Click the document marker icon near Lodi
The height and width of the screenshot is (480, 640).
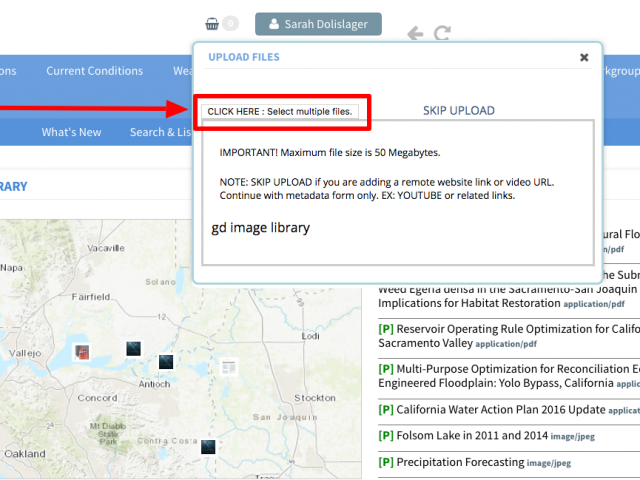coord(229,367)
